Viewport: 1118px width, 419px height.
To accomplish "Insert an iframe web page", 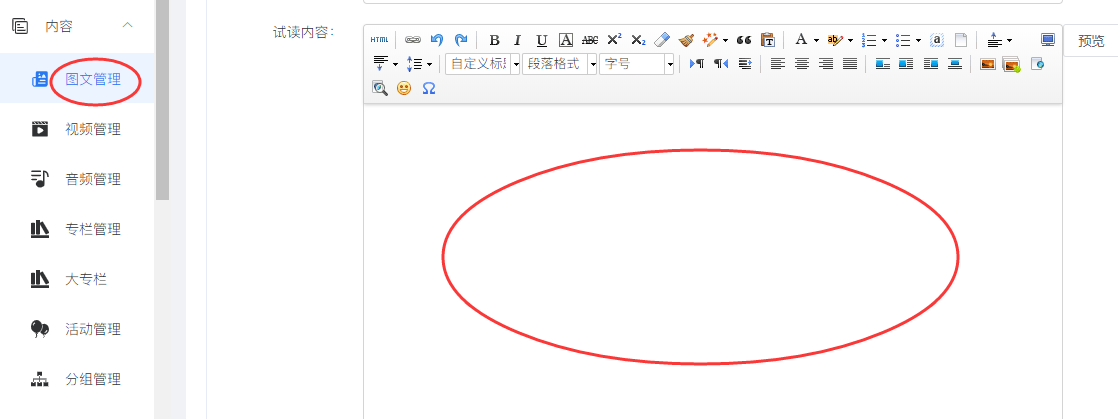I will coord(1037,64).
